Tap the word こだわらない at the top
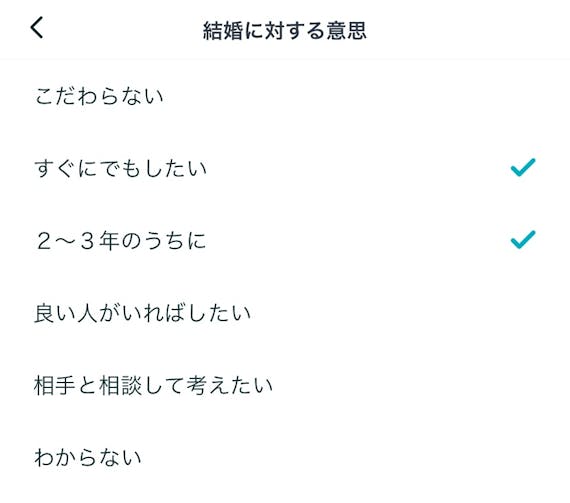 99,96
